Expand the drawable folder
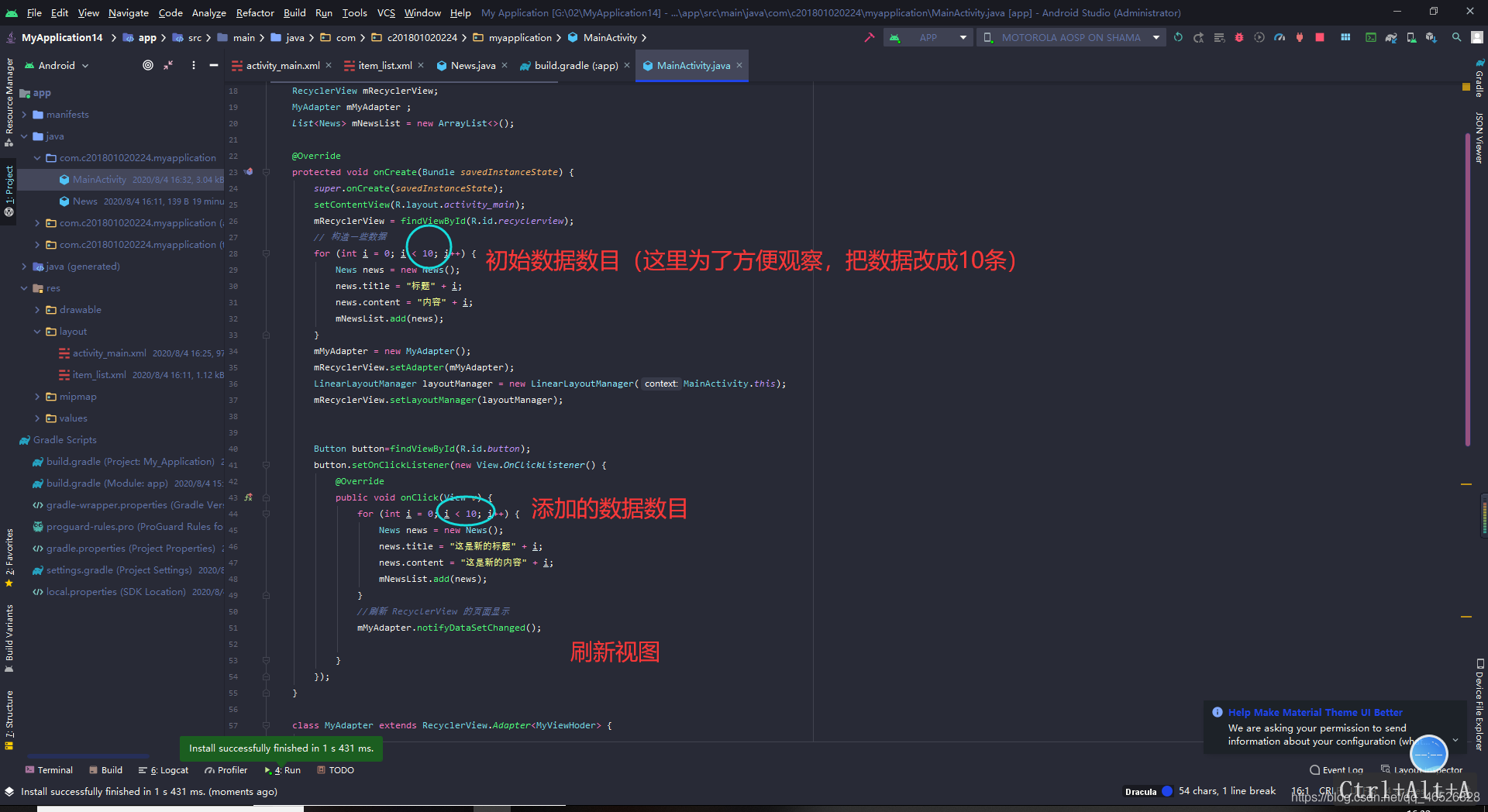Viewport: 1488px width, 812px height. pos(37,310)
